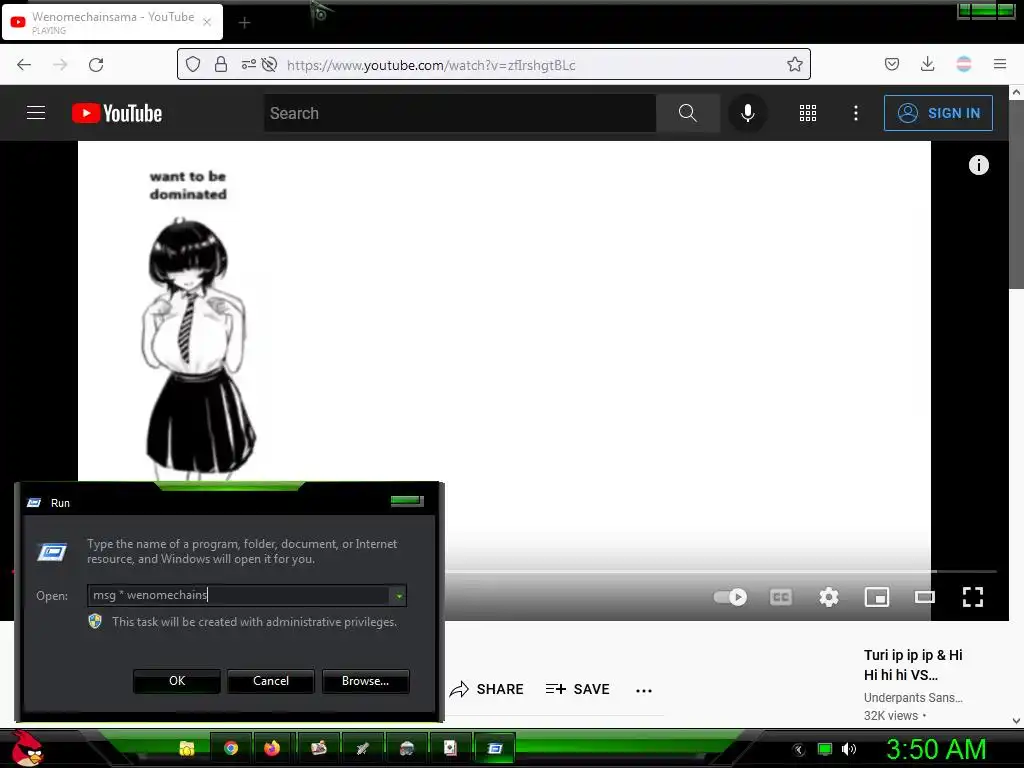The width and height of the screenshot is (1024, 768).
Task: Close the Wenomechainsama YouTube tab
Action: point(207,22)
